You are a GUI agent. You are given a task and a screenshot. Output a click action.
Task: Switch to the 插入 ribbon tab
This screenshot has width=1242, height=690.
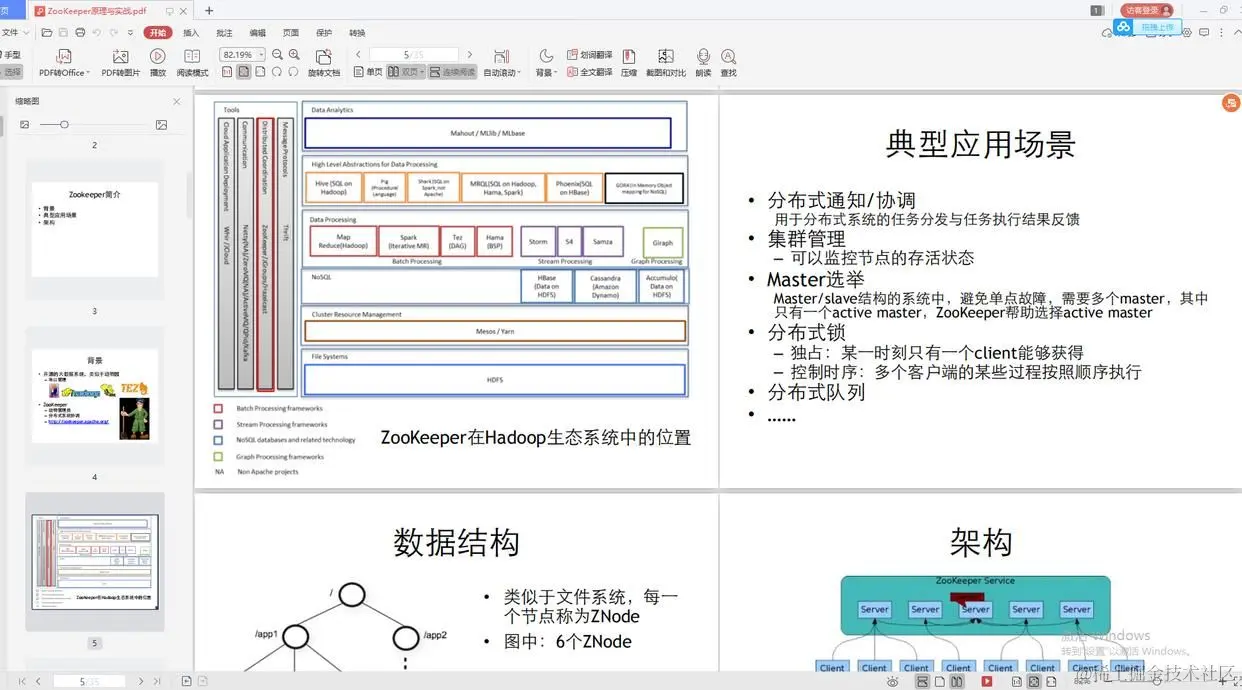click(191, 33)
